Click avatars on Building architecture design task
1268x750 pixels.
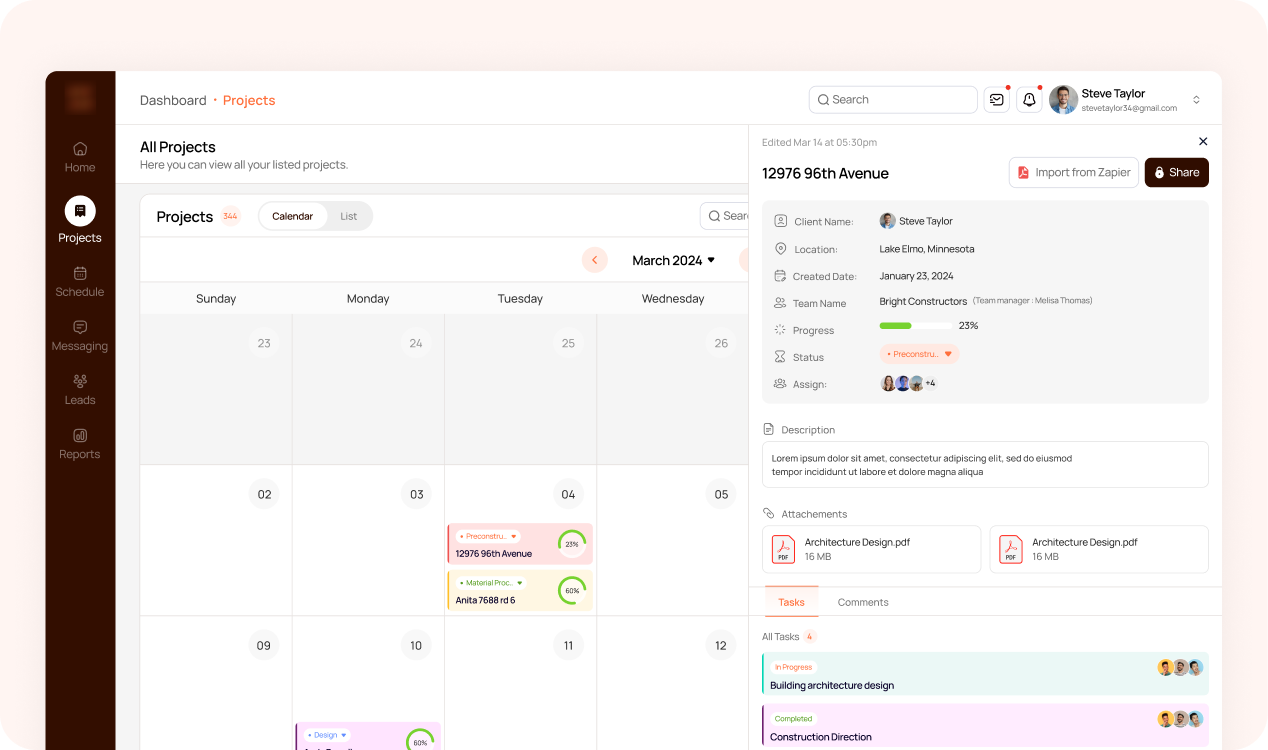coord(1180,667)
